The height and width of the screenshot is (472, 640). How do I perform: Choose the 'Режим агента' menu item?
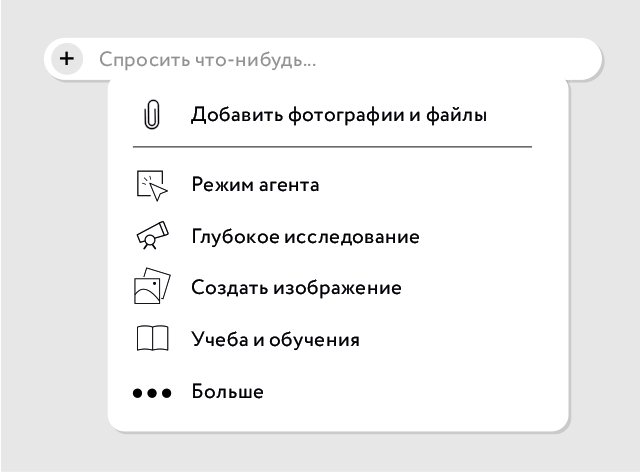click(x=255, y=185)
